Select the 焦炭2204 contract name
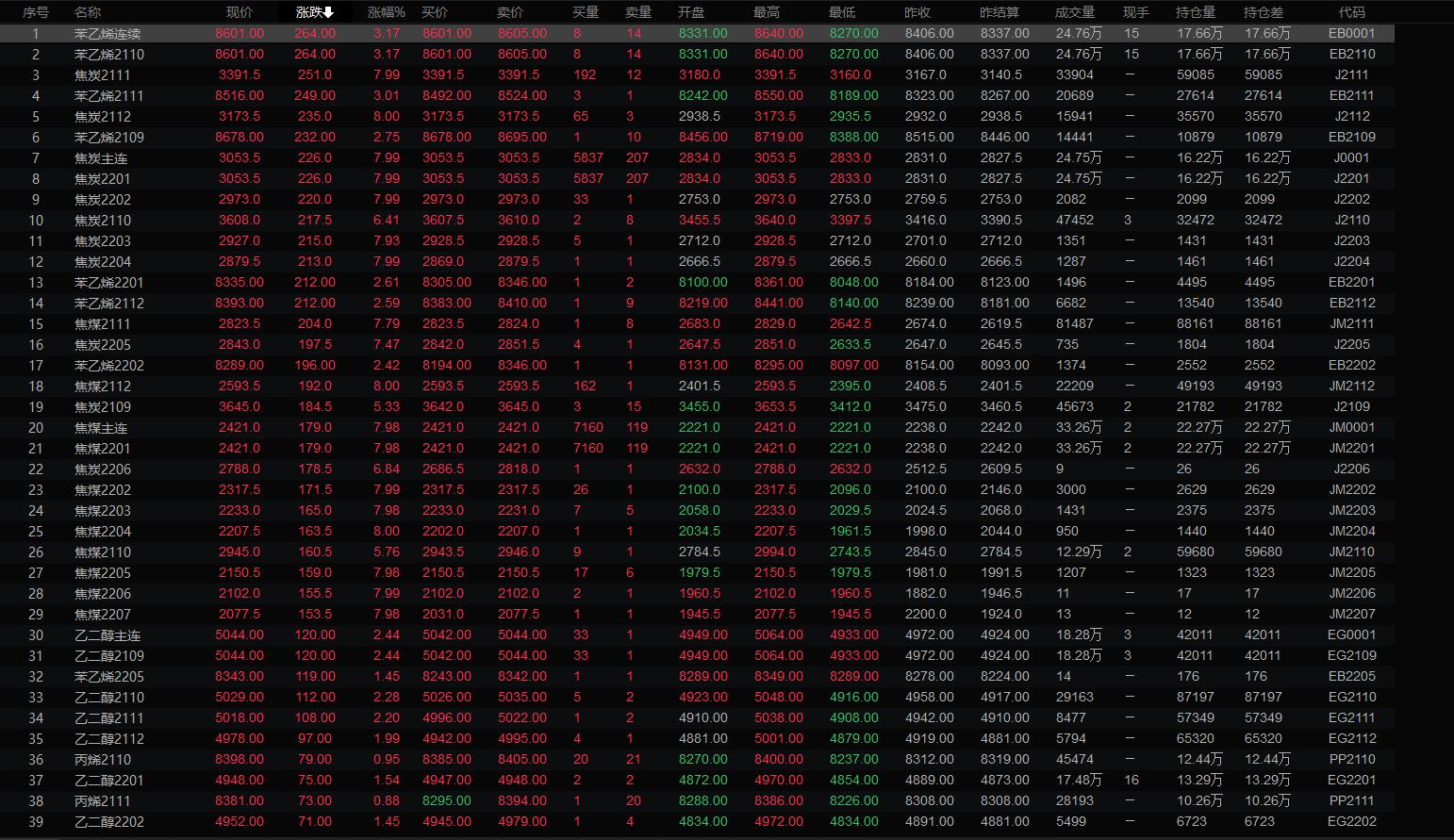This screenshot has height=840, width=1454. click(103, 262)
